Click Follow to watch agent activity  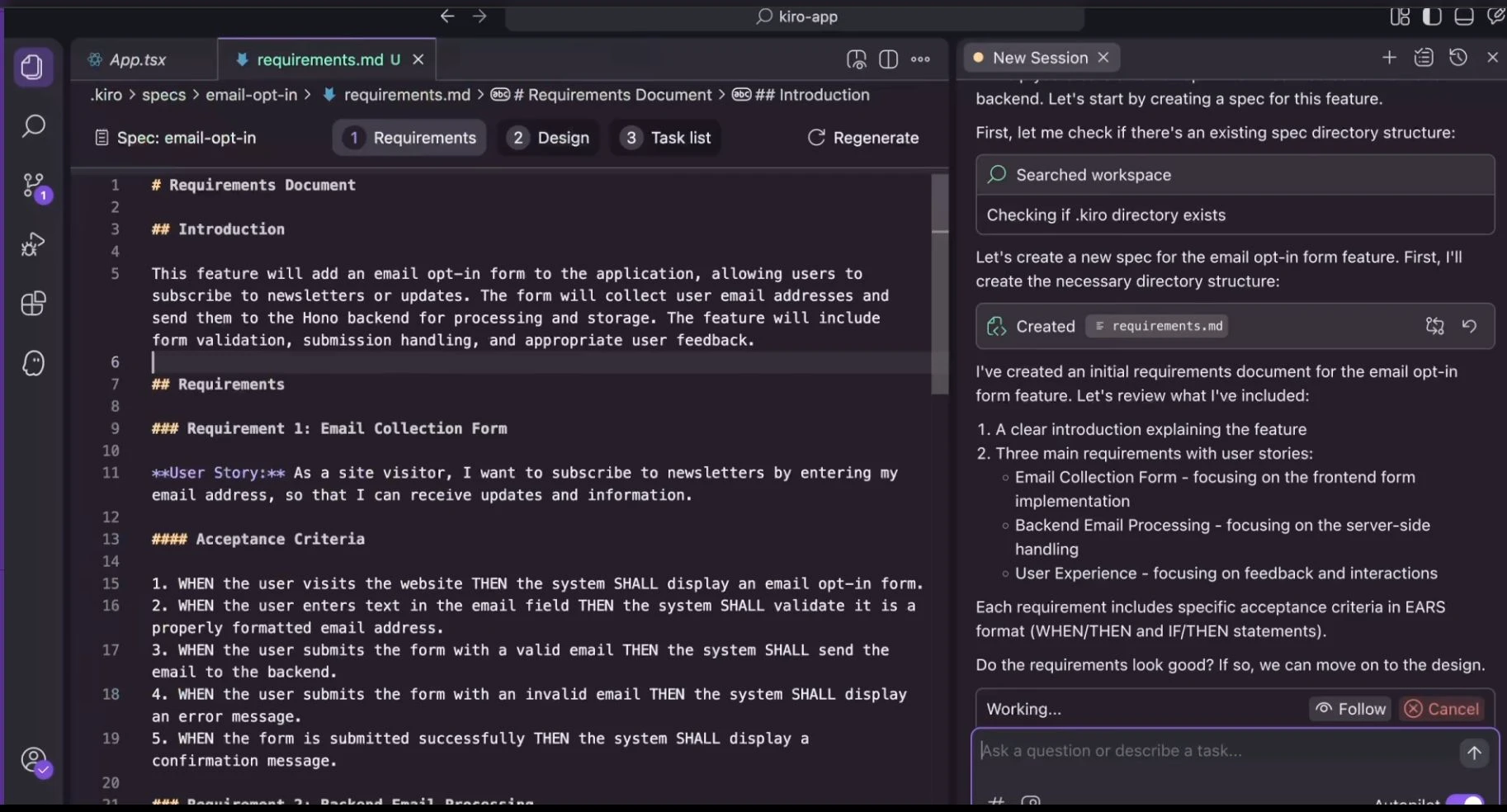[1350, 709]
